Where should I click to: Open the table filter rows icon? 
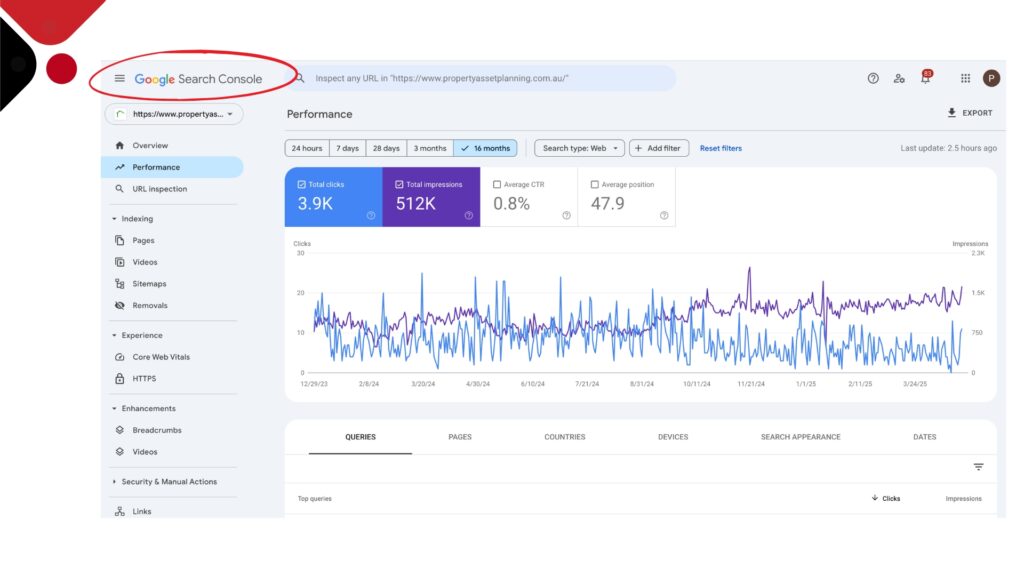978,467
